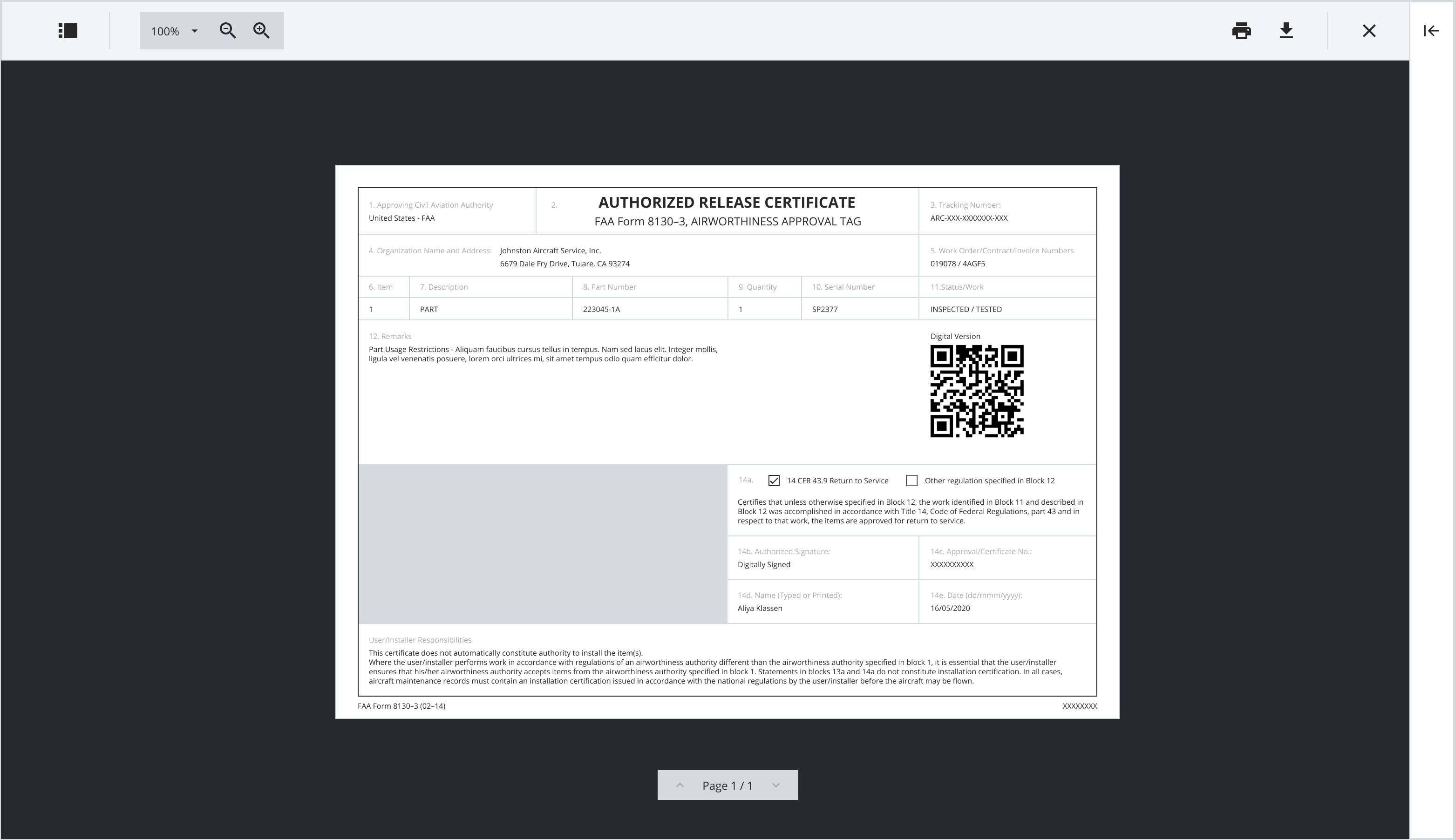Click User/Installer Responsibilities heading
The image size is (1455, 840).
[x=420, y=640]
